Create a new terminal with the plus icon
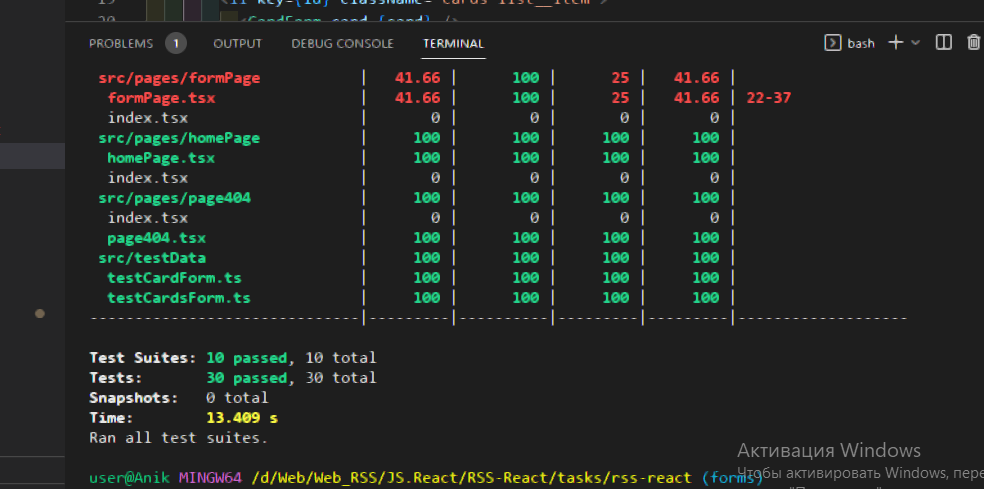The height and width of the screenshot is (489, 984). pyautogui.click(x=896, y=43)
